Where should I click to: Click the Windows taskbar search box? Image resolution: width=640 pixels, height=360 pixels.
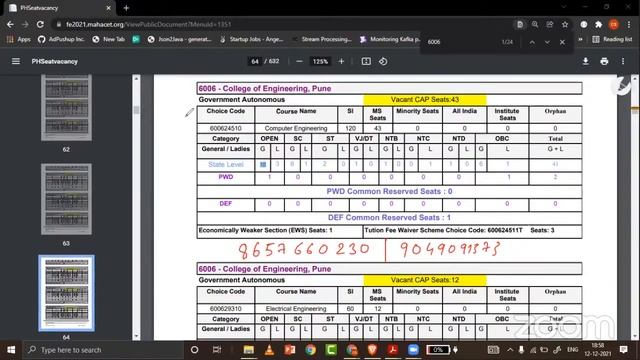pyautogui.click(x=103, y=350)
